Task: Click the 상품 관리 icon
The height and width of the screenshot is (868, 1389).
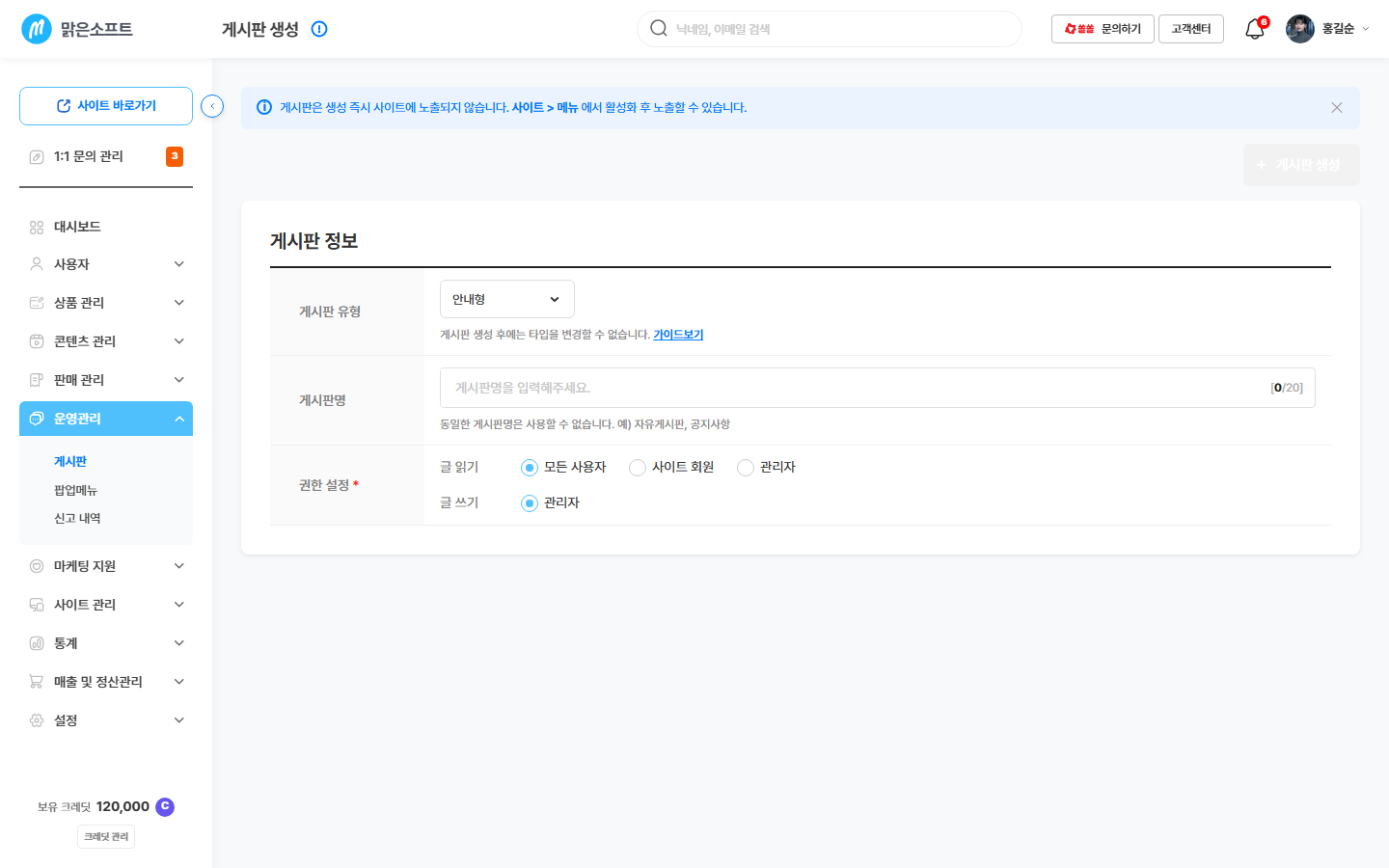Action: (37, 303)
